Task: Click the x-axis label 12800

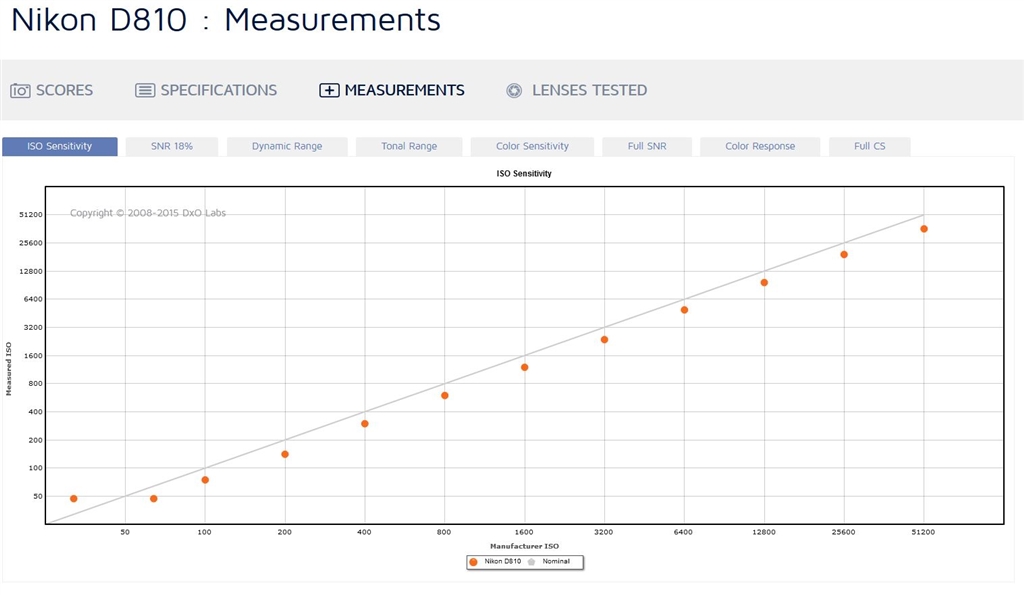Action: (x=764, y=532)
